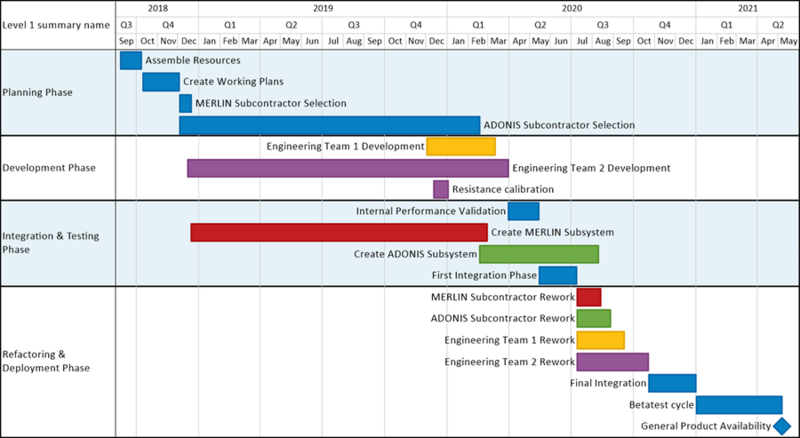
Task: Select the Create Working Plans bar
Action: click(161, 82)
